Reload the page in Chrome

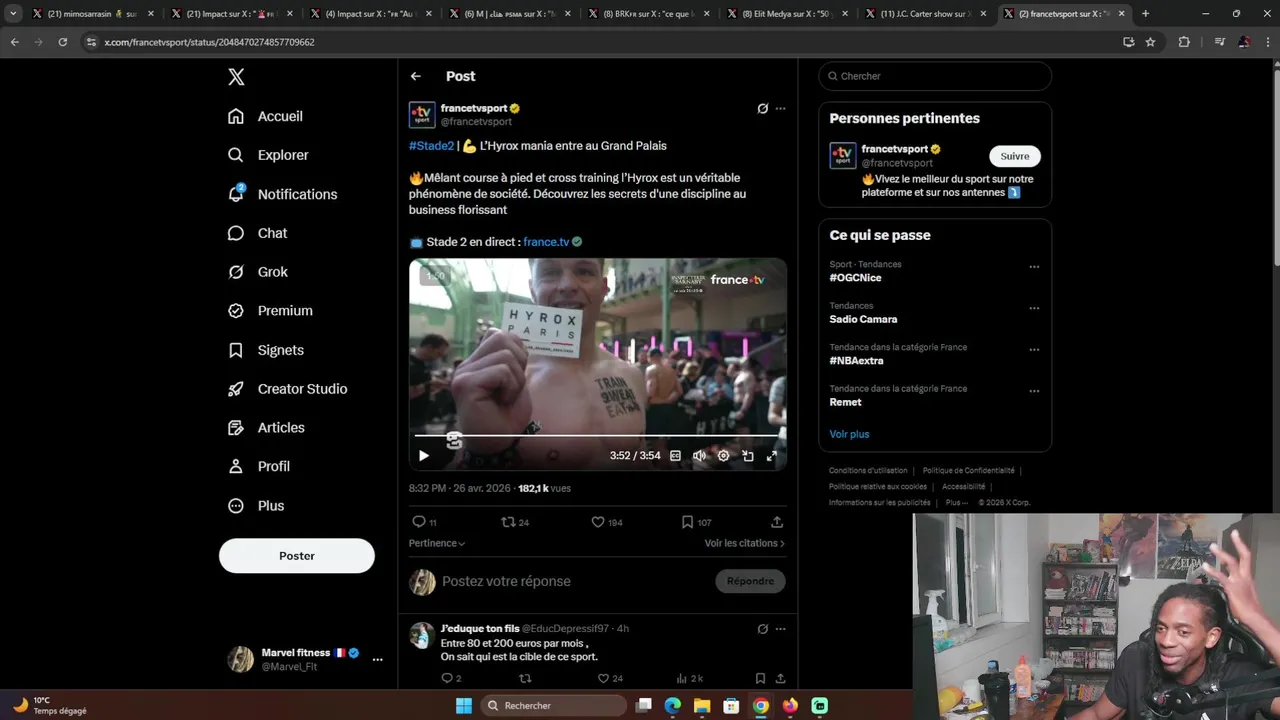coord(62,42)
